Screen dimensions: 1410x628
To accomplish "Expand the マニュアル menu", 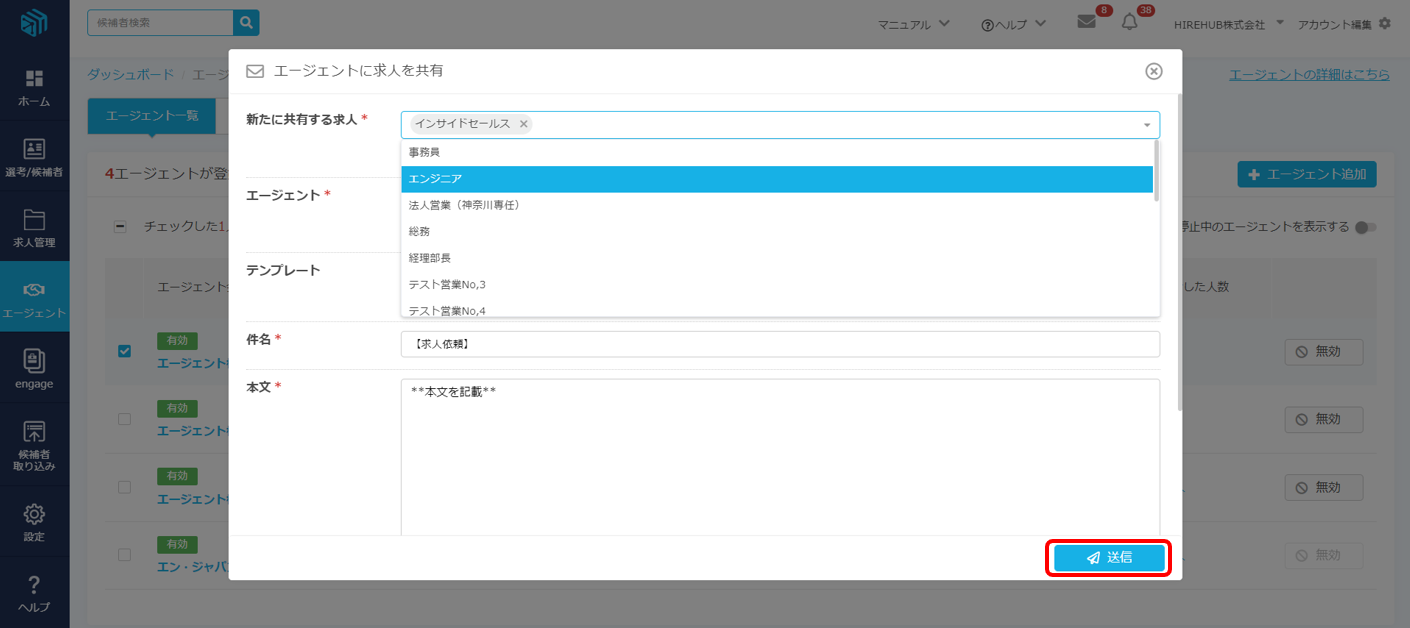I will pos(914,23).
